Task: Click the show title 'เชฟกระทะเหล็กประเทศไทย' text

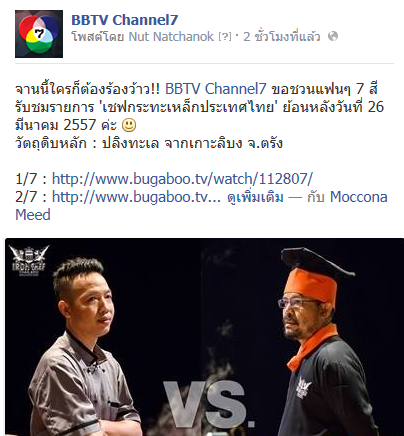Action: (189, 107)
